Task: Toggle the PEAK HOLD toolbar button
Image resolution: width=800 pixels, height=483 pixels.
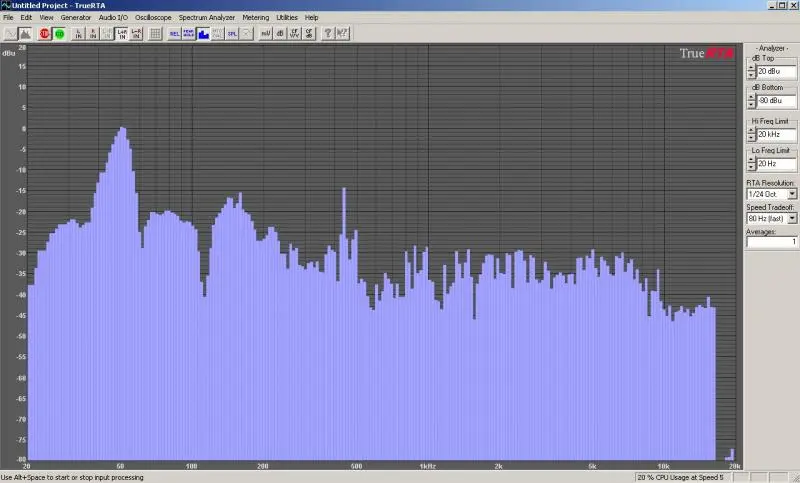Action: (x=189, y=33)
